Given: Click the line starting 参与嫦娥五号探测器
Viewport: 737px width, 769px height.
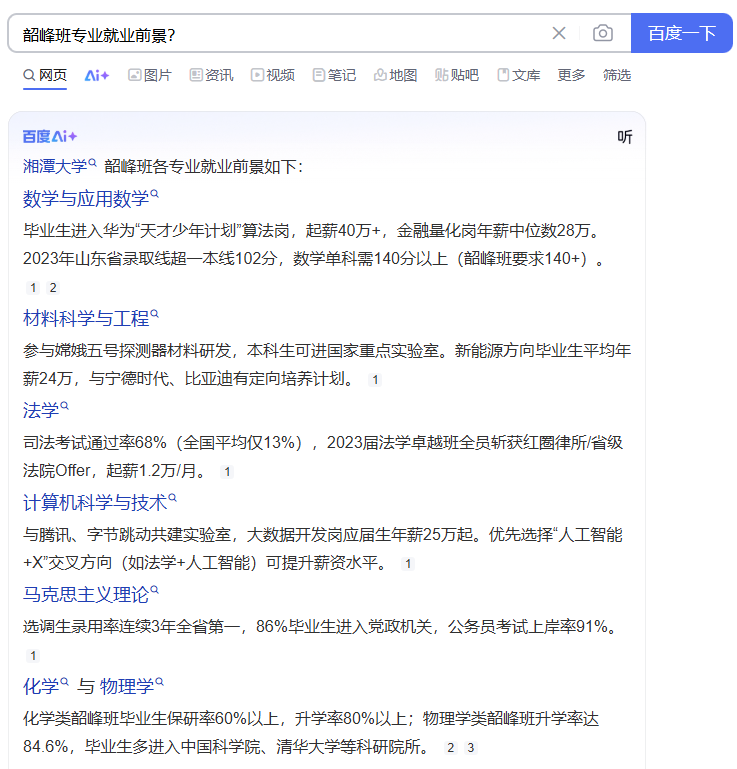Looking at the screenshot, I should pyautogui.click(x=327, y=351).
